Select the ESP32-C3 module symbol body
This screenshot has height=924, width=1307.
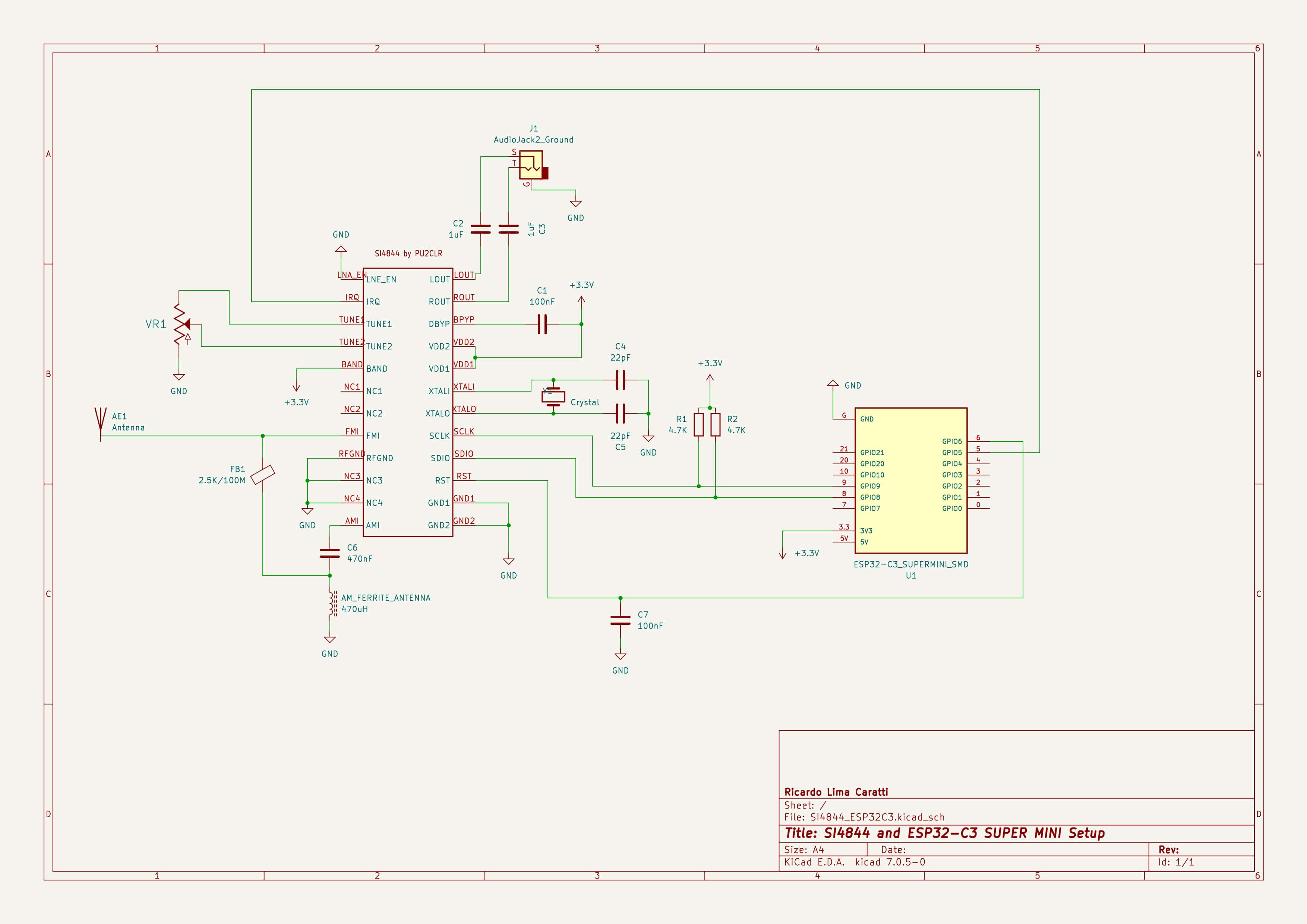click(x=911, y=480)
